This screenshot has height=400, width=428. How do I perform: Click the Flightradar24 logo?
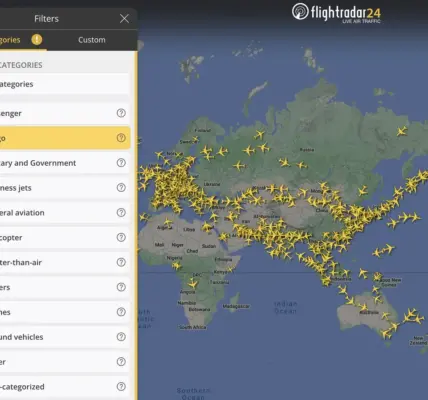tap(336, 13)
